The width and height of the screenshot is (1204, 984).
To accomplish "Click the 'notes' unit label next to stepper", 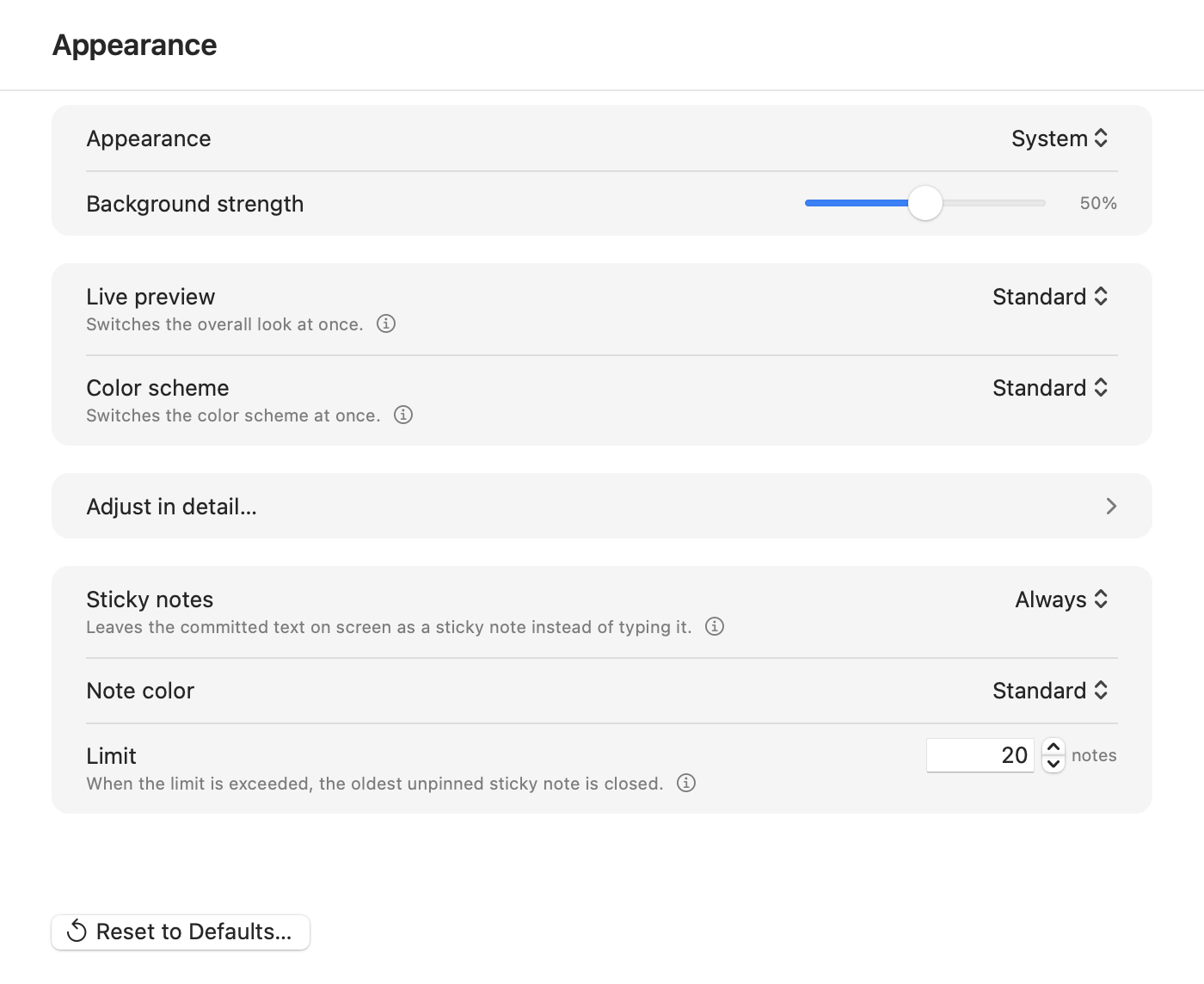I will [x=1094, y=755].
